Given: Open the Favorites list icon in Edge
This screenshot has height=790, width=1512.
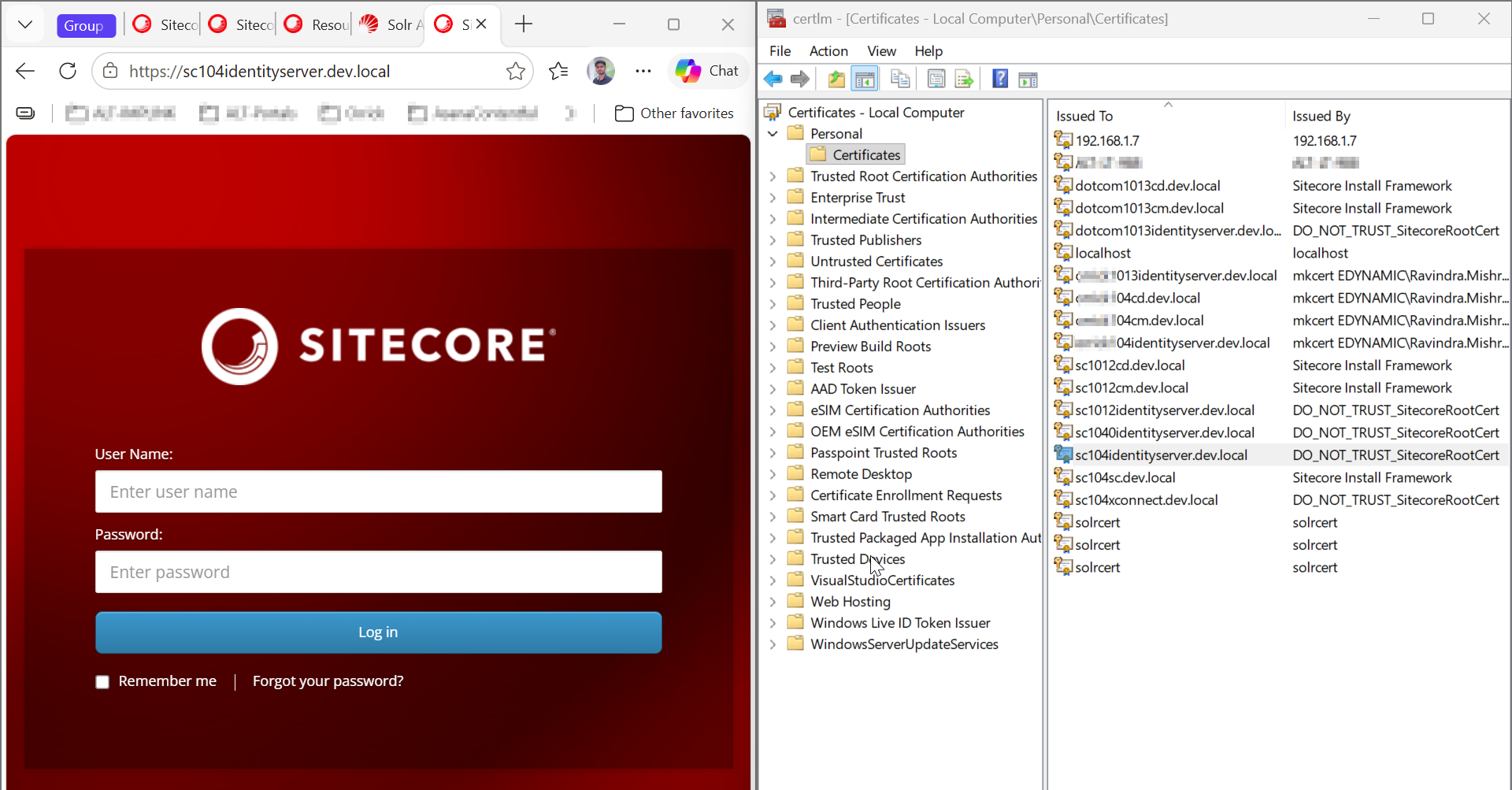Looking at the screenshot, I should pos(558,71).
